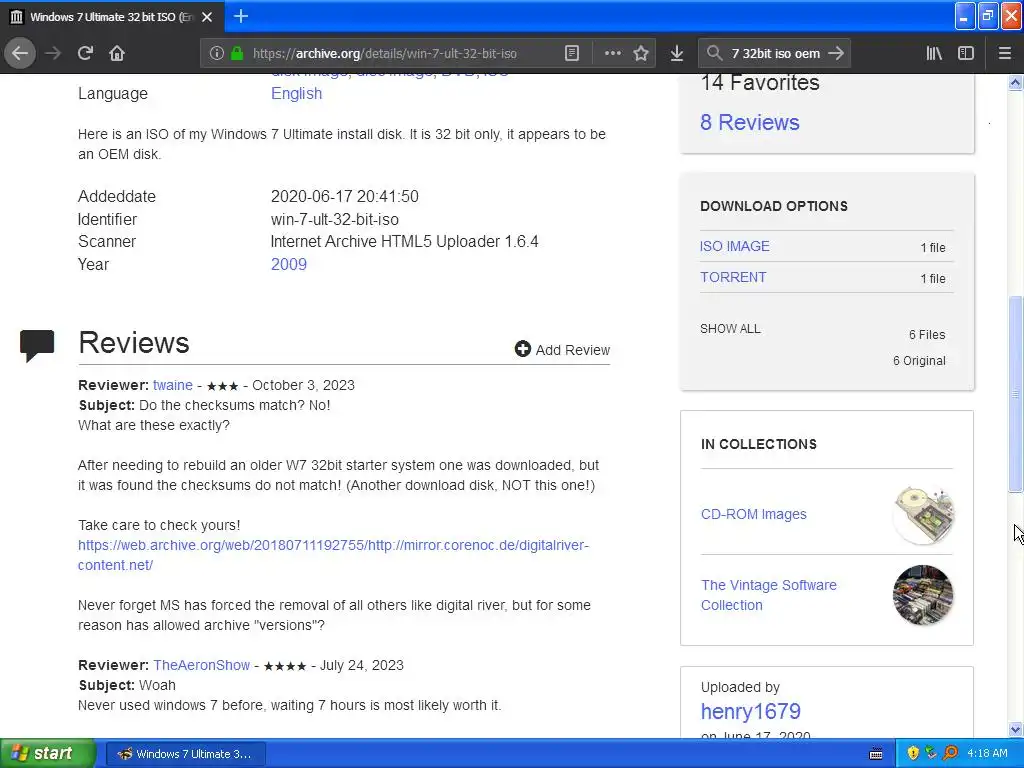1024x768 pixels.
Task: Open the 2009 year link
Action: pyautogui.click(x=289, y=264)
